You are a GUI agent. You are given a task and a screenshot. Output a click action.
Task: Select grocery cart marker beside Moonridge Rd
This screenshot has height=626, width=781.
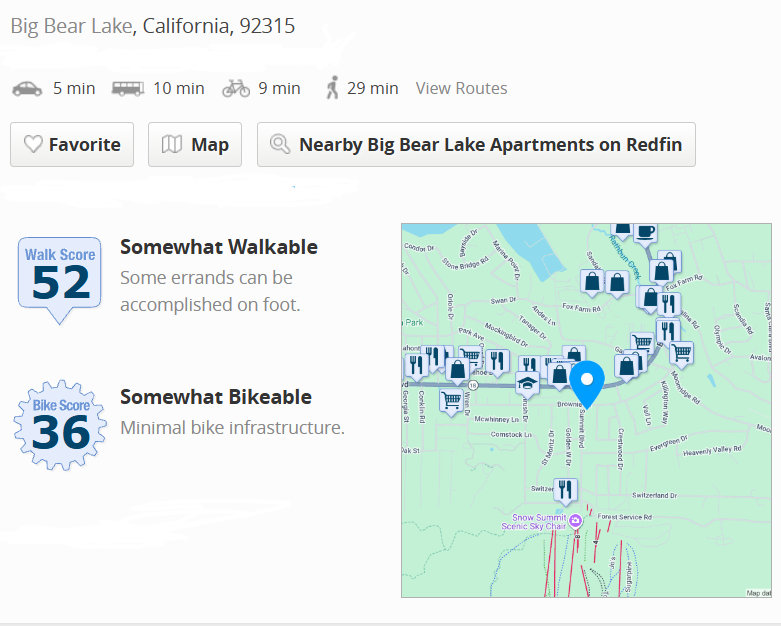click(x=681, y=354)
